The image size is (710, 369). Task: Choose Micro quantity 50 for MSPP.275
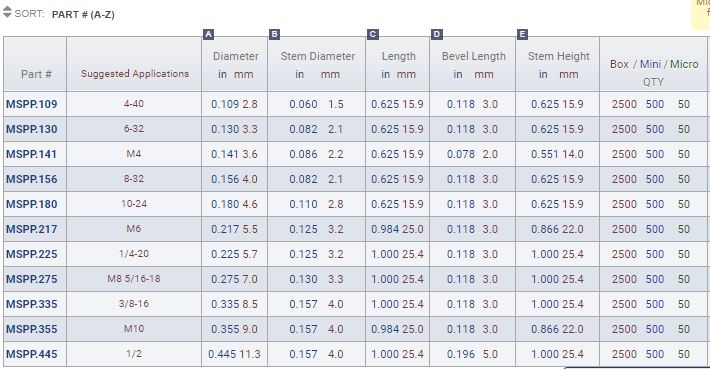684,279
